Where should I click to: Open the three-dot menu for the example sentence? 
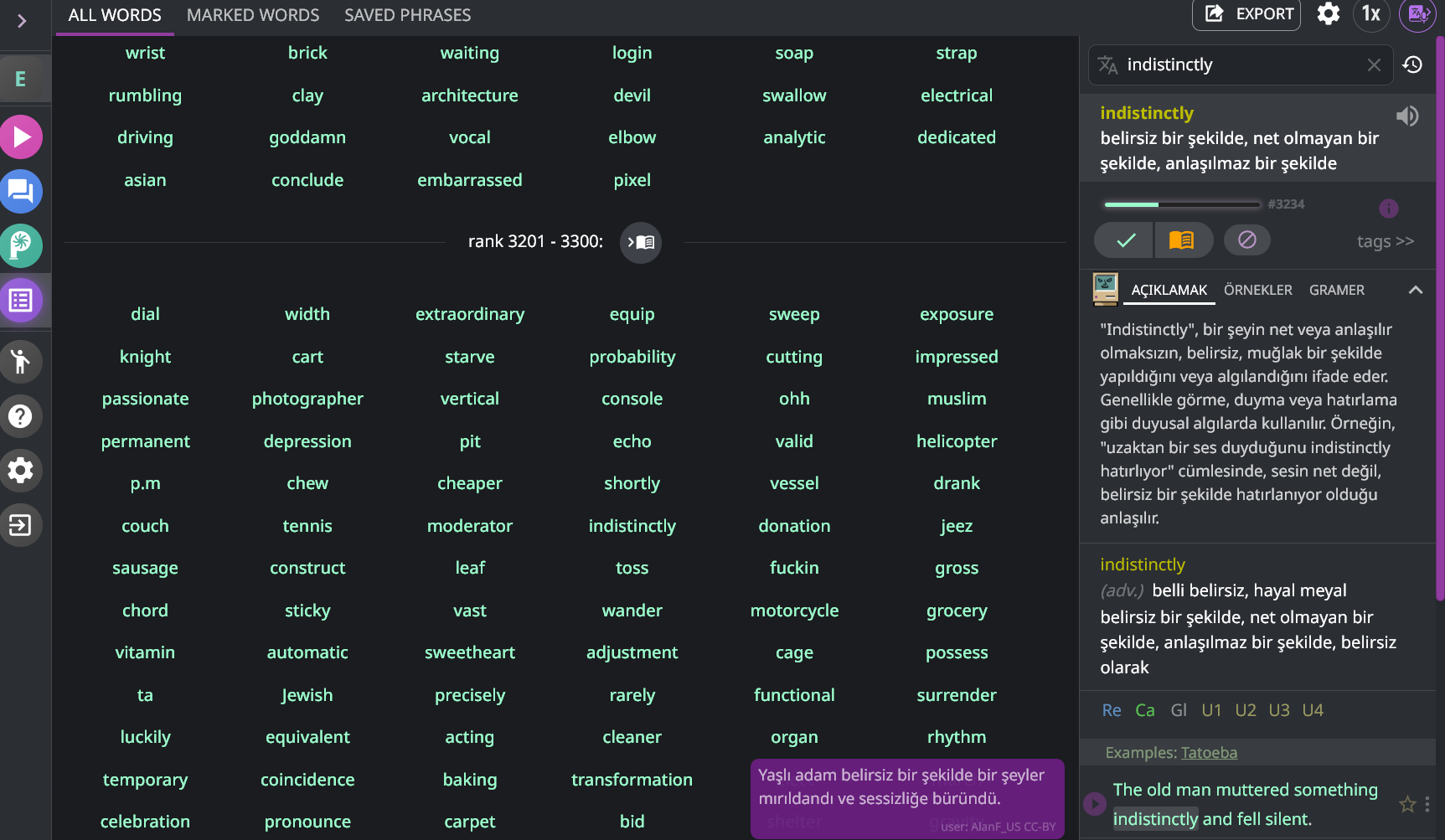(1427, 804)
